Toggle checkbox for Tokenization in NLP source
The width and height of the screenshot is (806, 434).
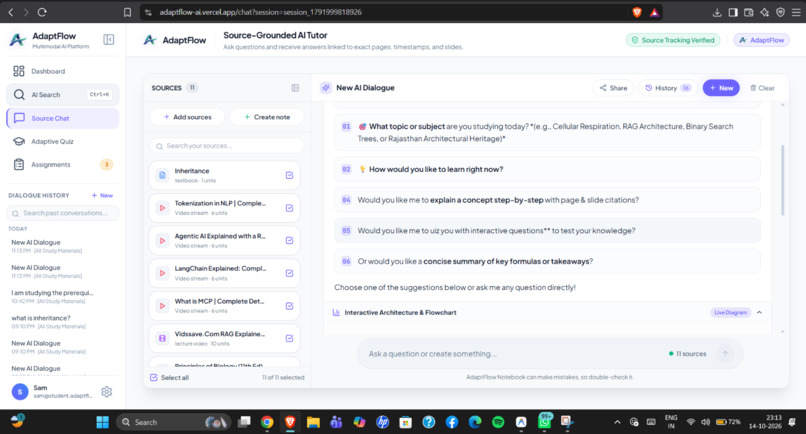(x=289, y=208)
